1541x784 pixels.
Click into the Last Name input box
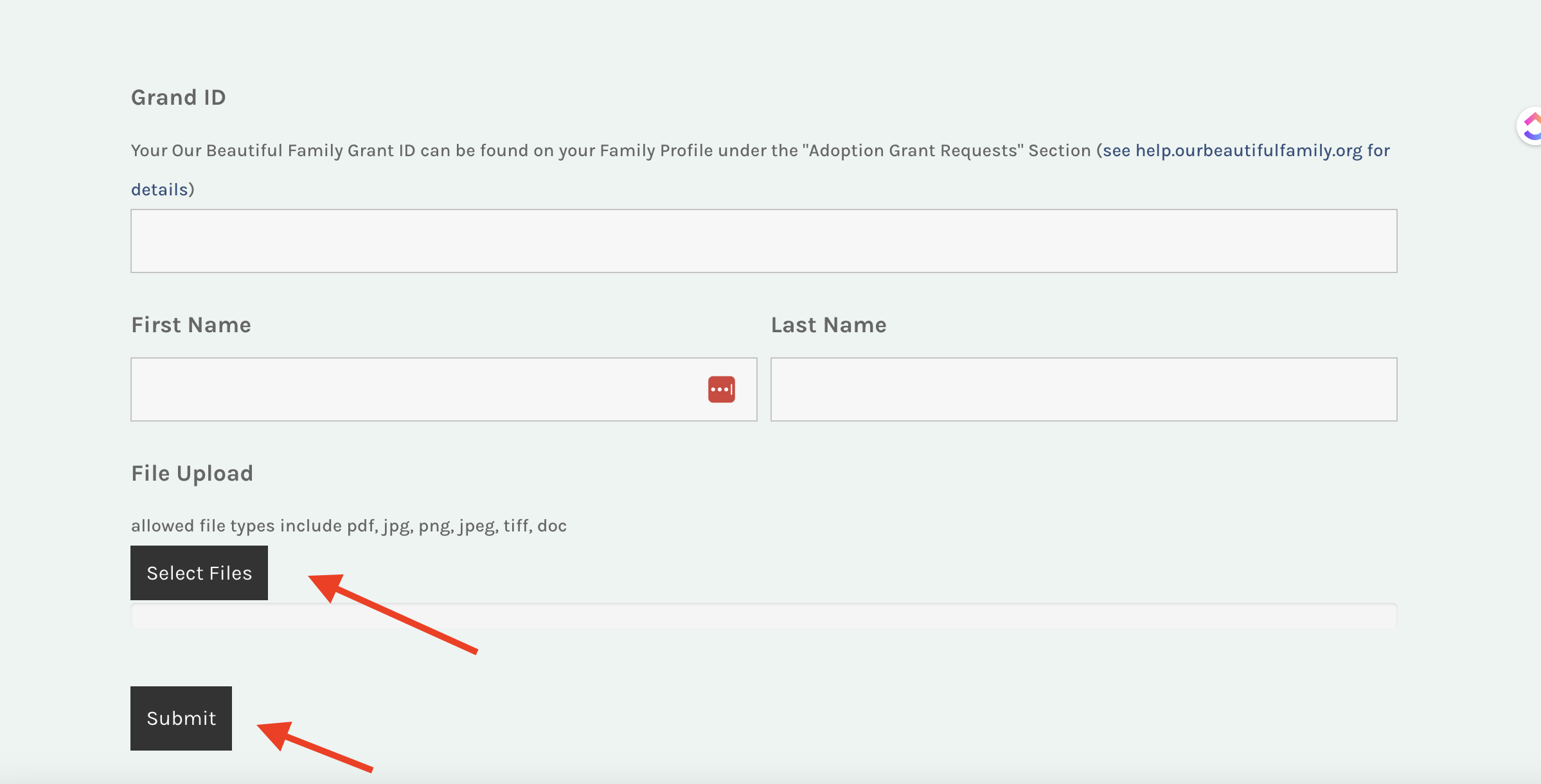(1083, 389)
